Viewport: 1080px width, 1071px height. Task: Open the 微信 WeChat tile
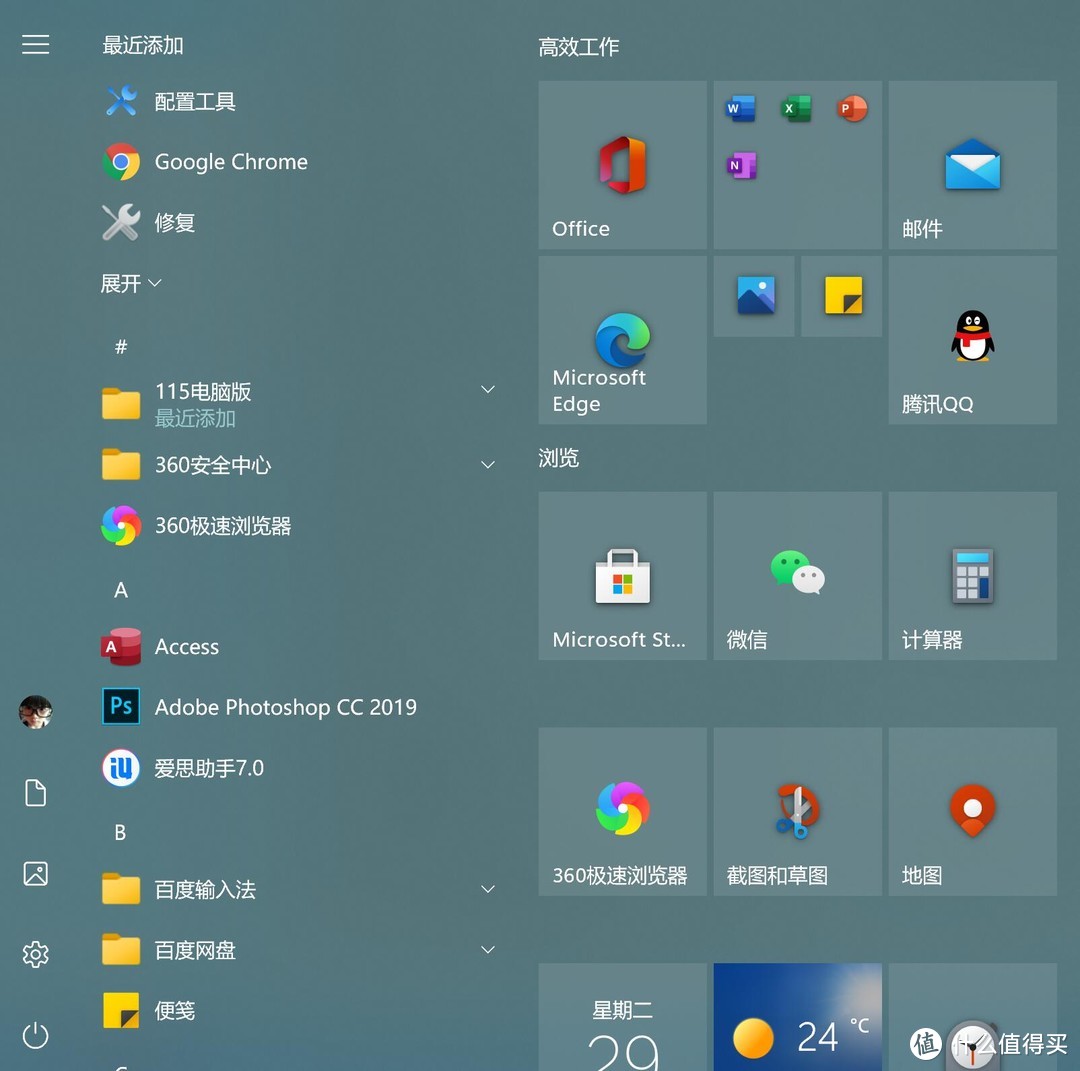(x=798, y=576)
